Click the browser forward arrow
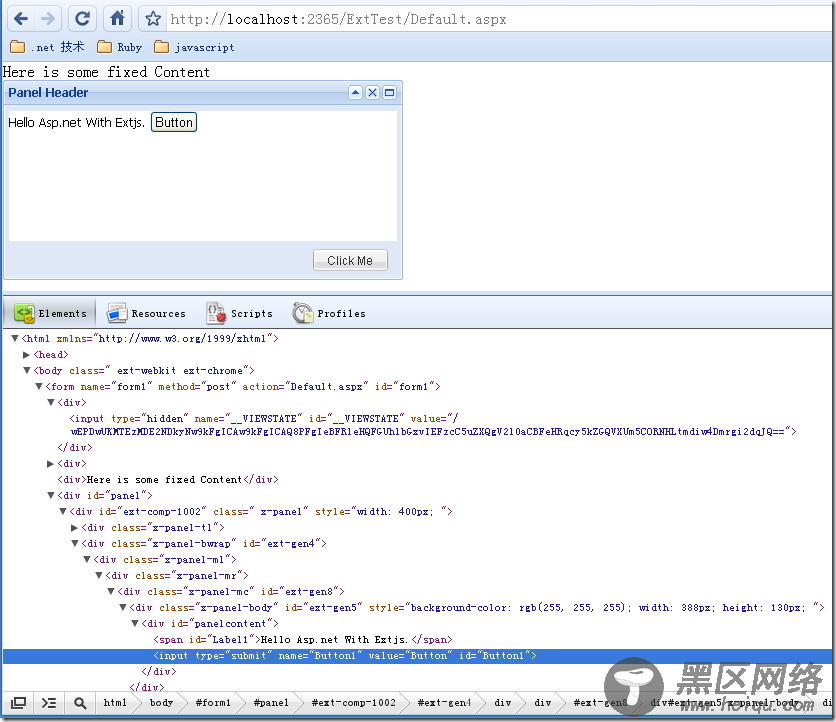836x722 pixels. [x=48, y=19]
